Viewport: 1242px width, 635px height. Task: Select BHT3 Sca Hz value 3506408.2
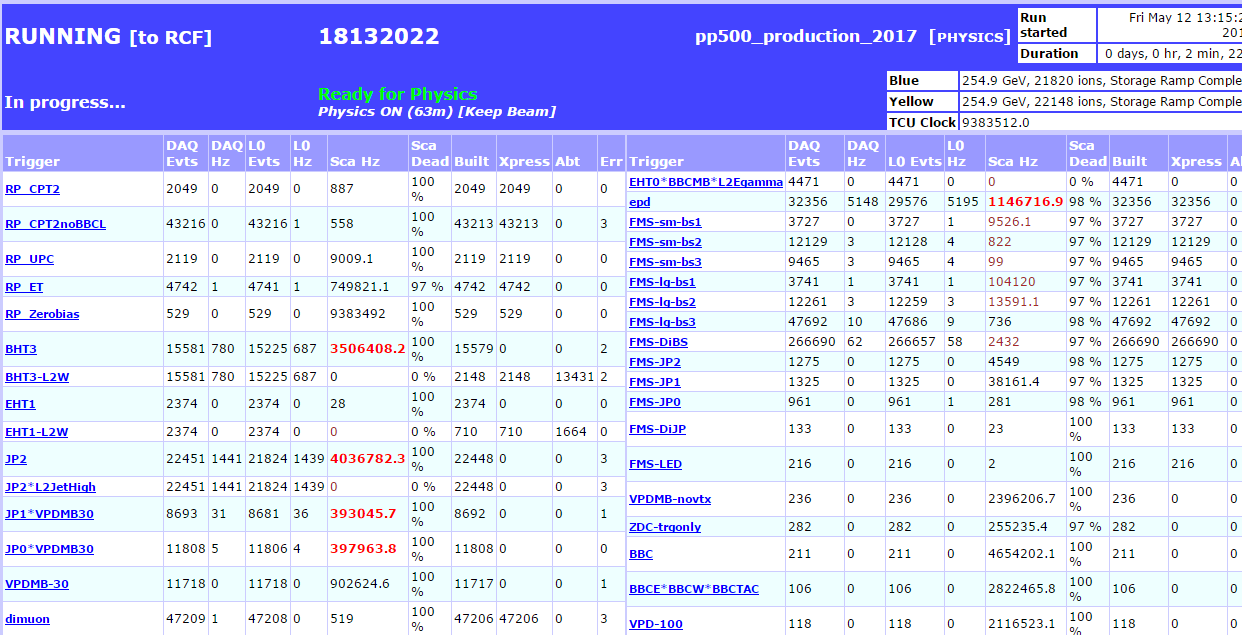368,349
